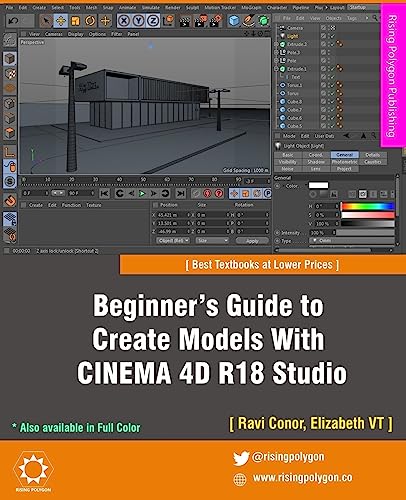Click the Undo arrow icon
Image resolution: width=406 pixels, height=500 pixels.
[x=13, y=21]
